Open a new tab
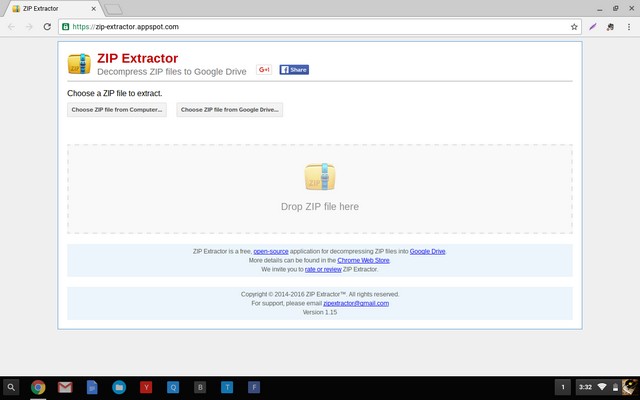640x400 pixels. (x=113, y=9)
